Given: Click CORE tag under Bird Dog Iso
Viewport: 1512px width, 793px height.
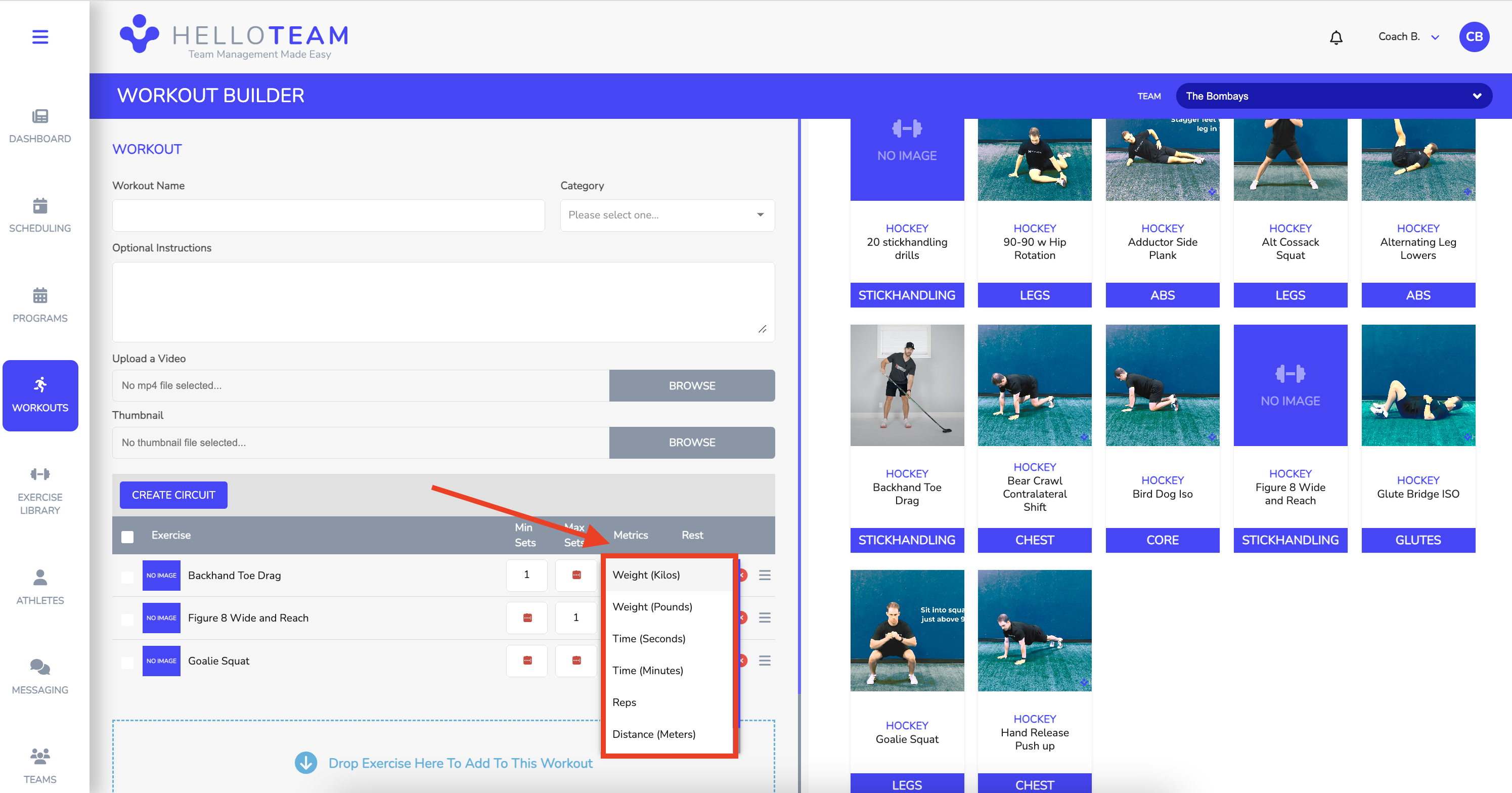Looking at the screenshot, I should (1162, 540).
